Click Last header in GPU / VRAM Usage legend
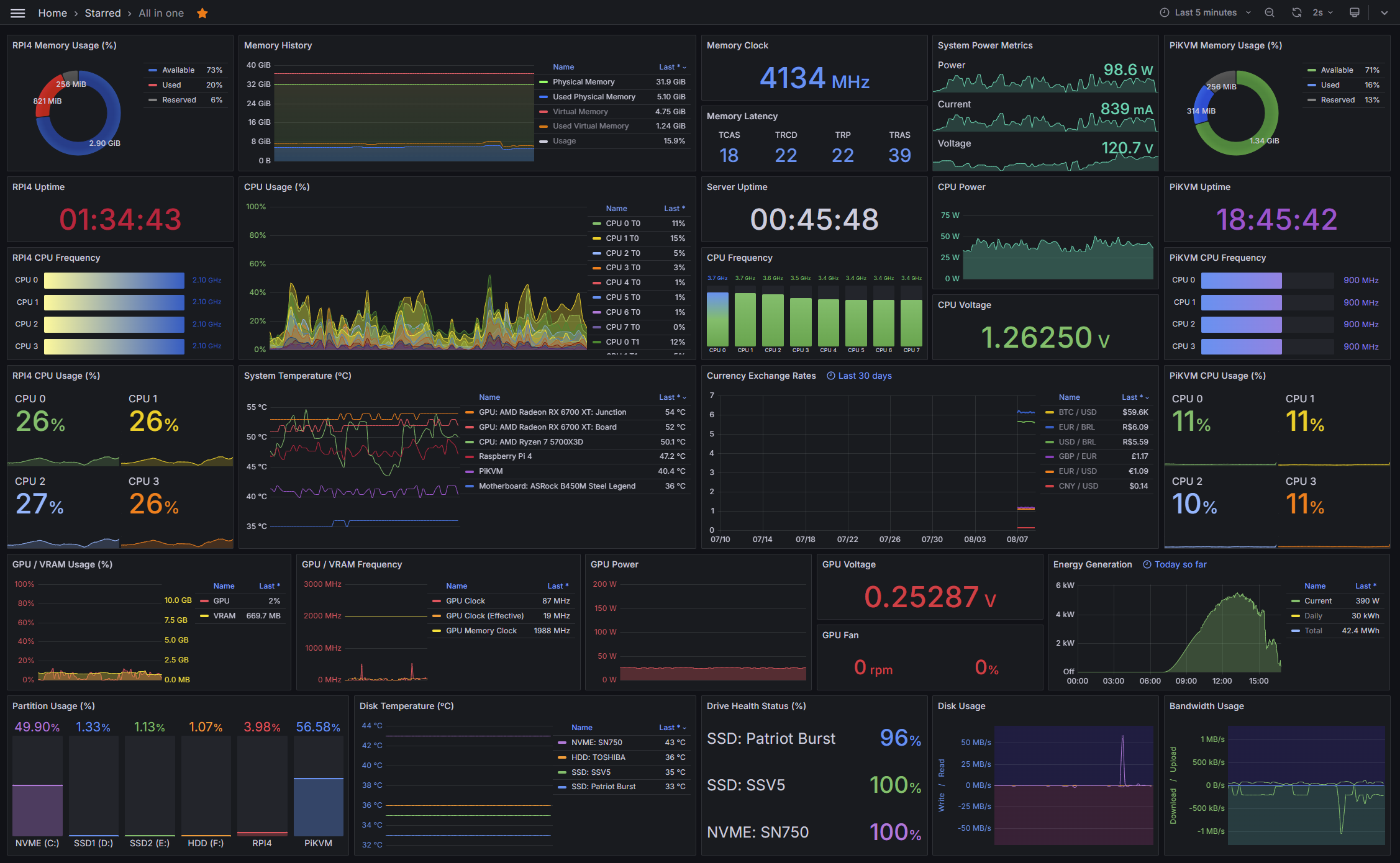1400x863 pixels. pyautogui.click(x=270, y=586)
